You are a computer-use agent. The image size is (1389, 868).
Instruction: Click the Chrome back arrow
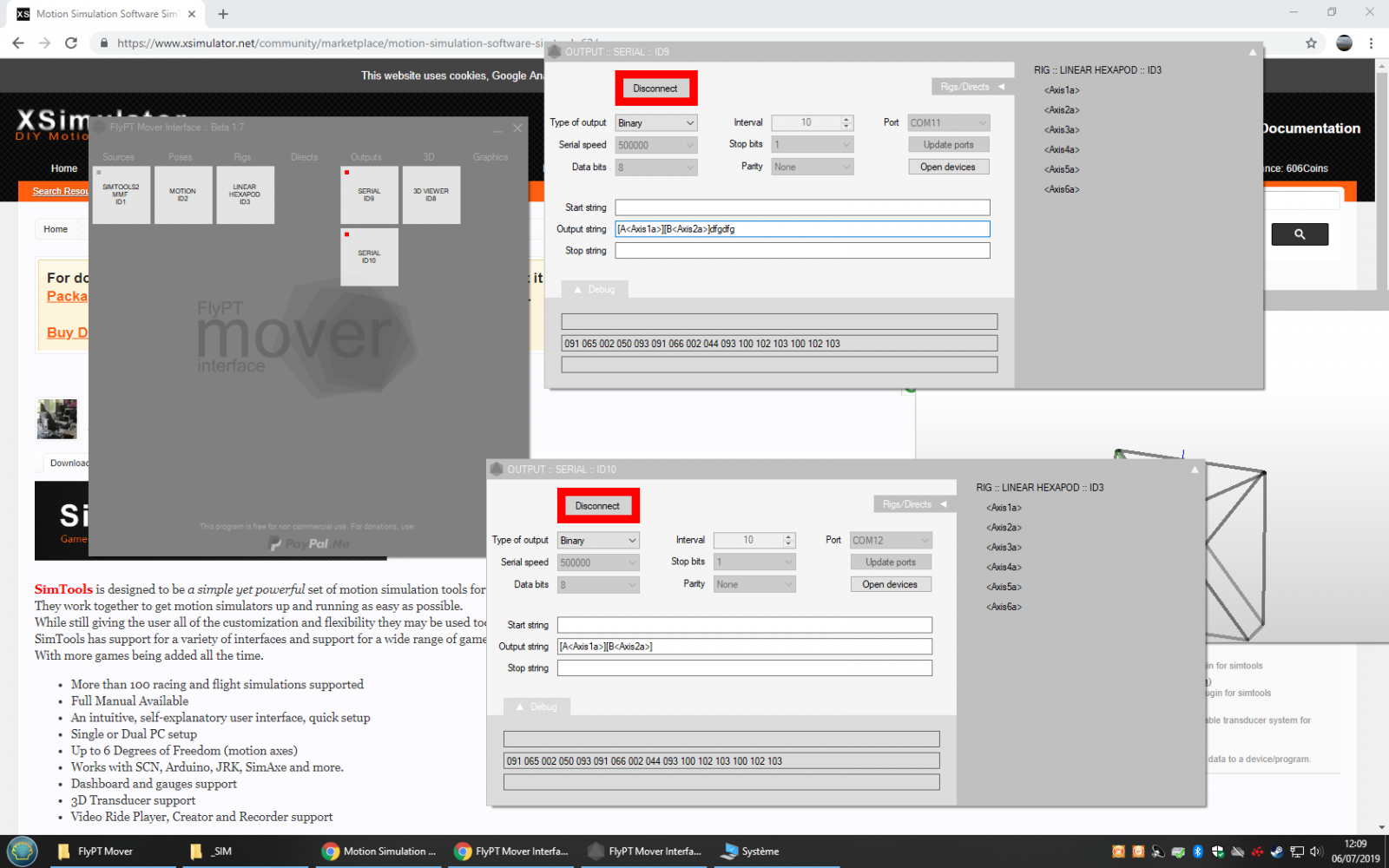click(x=18, y=43)
